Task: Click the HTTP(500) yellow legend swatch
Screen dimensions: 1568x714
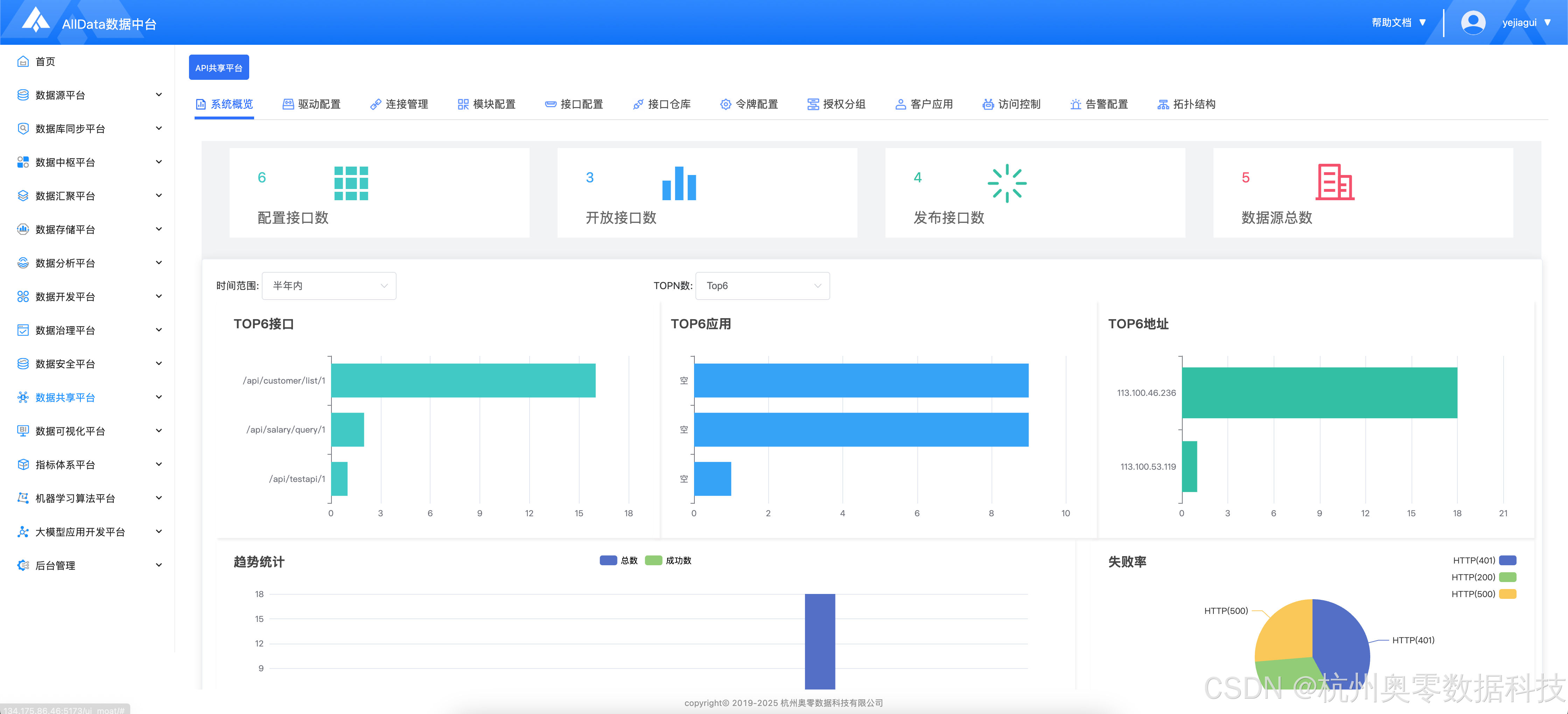Action: point(1507,594)
